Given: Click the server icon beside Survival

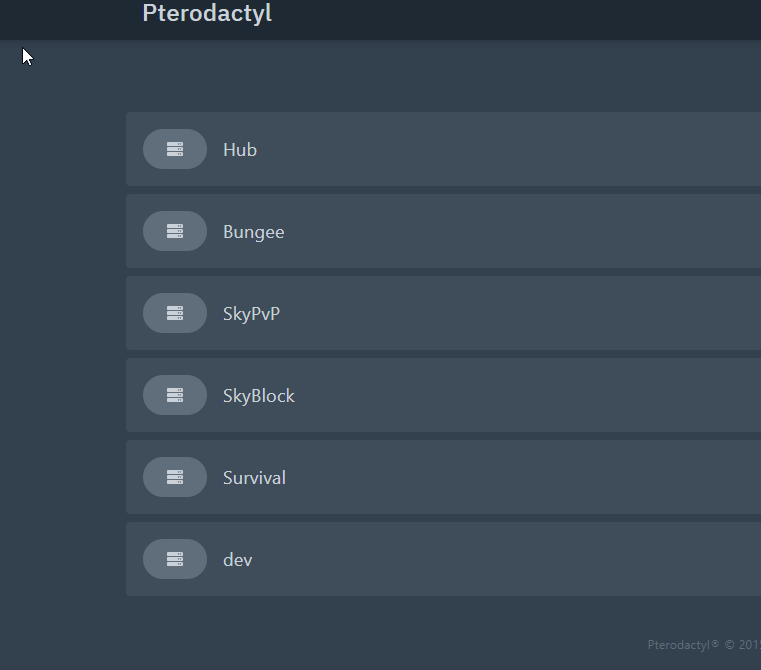Looking at the screenshot, I should click(x=175, y=477).
